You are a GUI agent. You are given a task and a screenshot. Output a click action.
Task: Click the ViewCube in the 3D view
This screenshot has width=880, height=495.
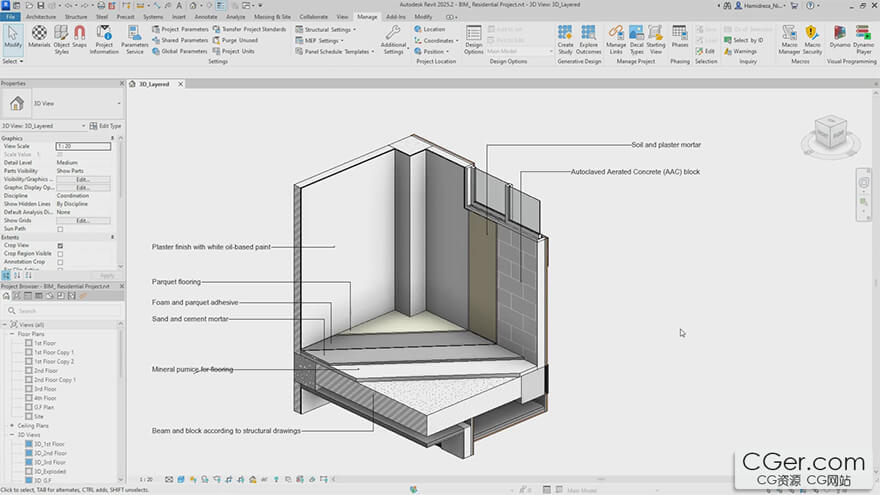(830, 132)
